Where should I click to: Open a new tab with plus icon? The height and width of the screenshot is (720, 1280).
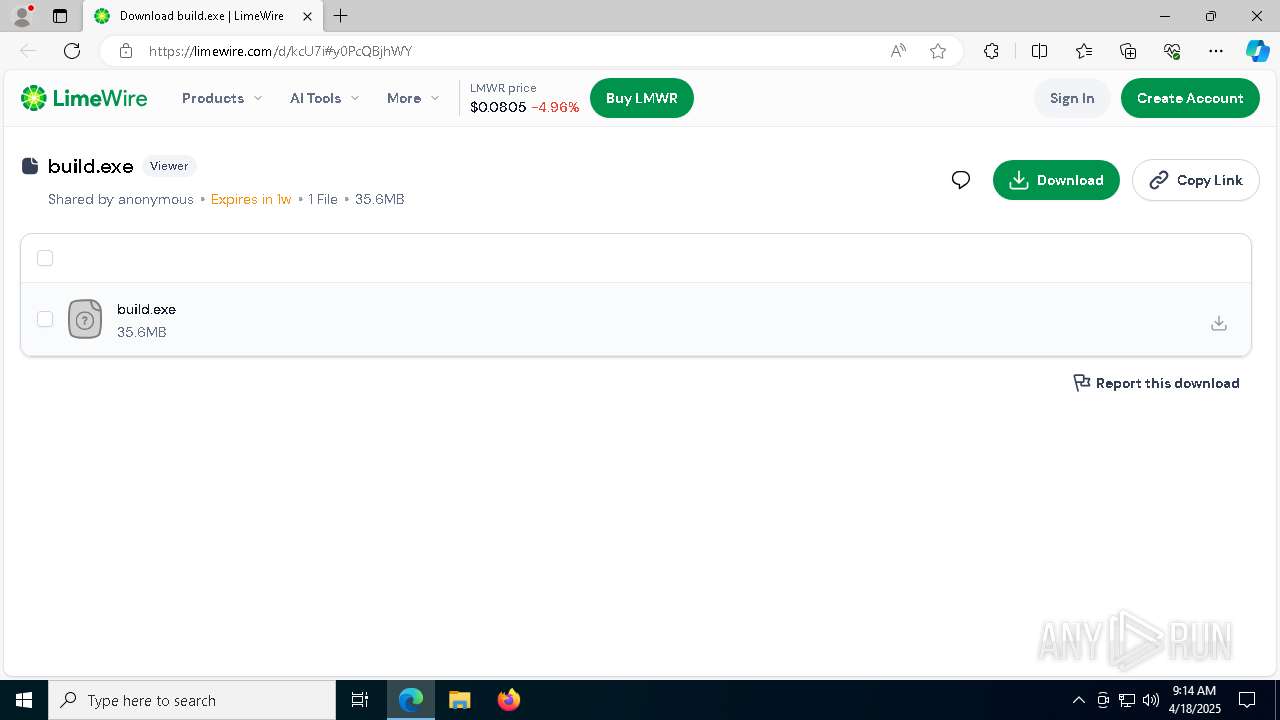(x=341, y=16)
